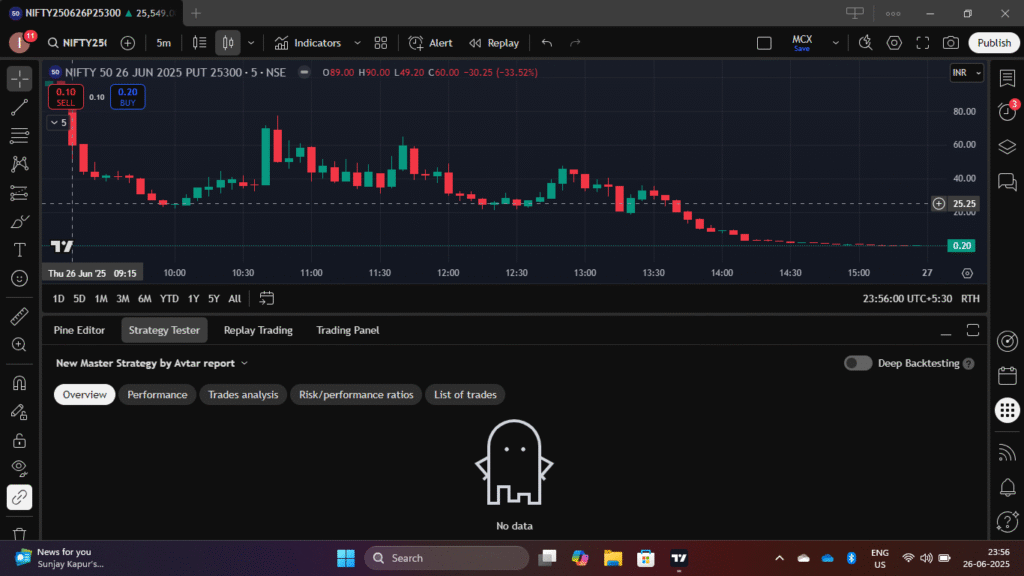Open the forecasting and measurement tools

point(20,193)
